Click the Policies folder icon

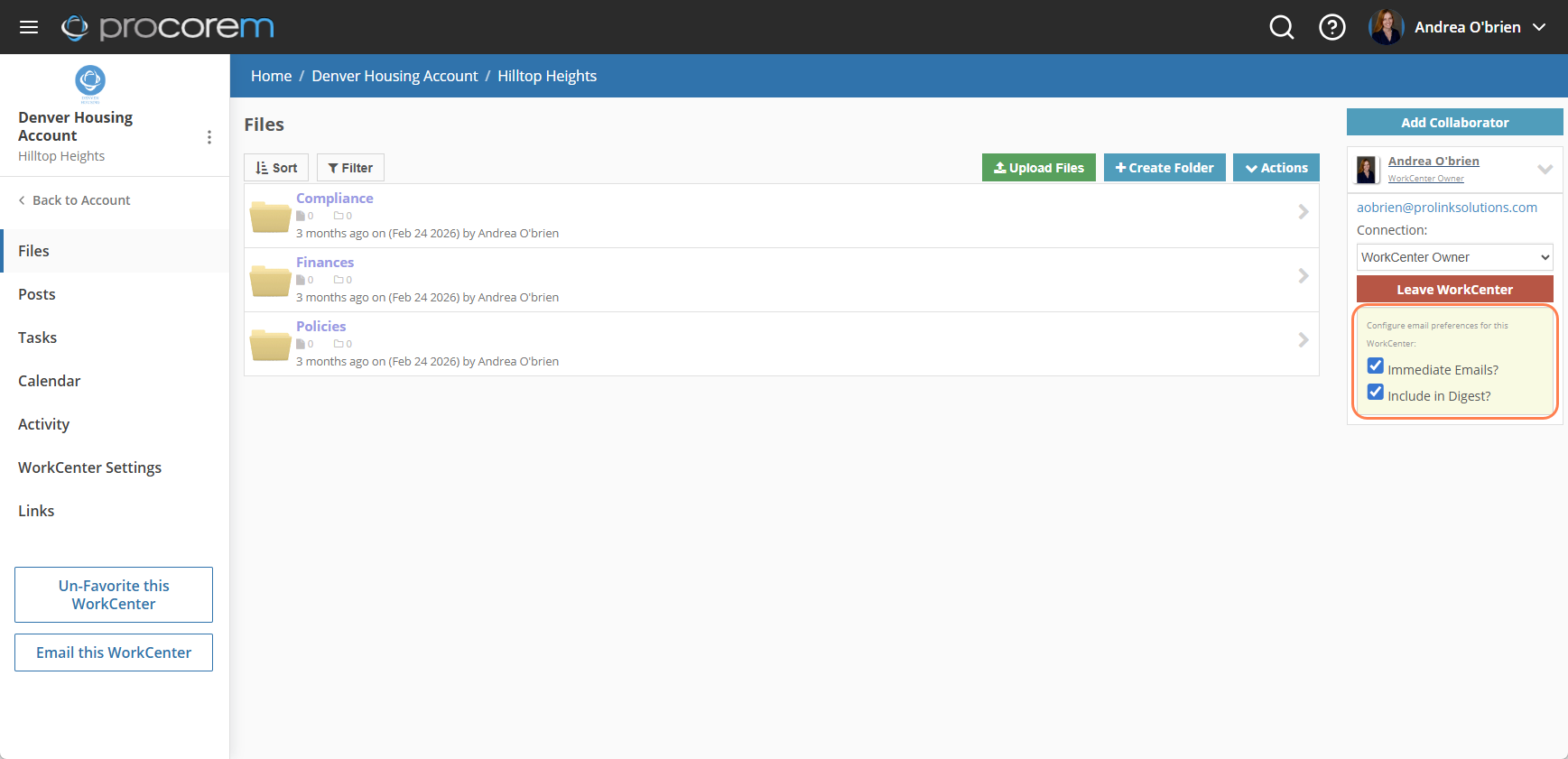[270, 345]
